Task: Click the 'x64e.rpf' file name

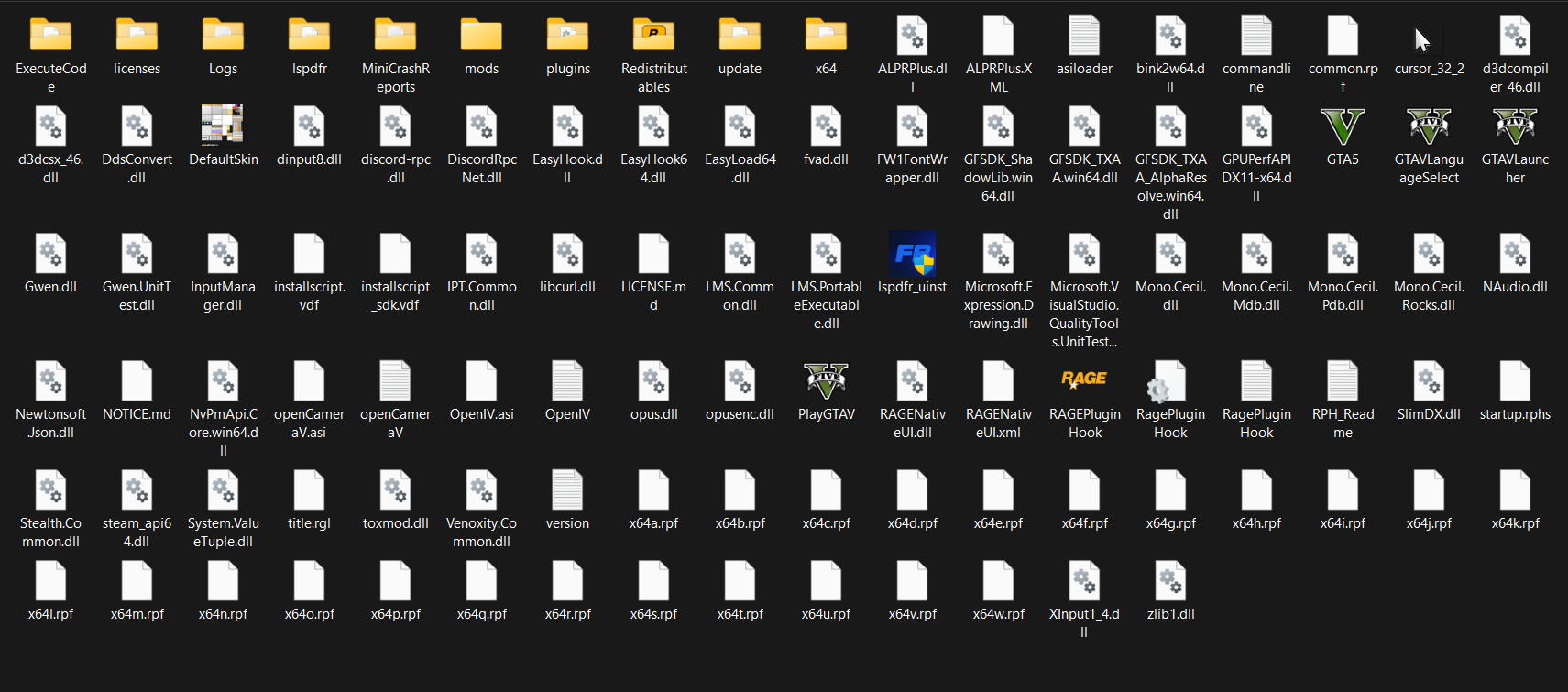Action: tap(999, 523)
